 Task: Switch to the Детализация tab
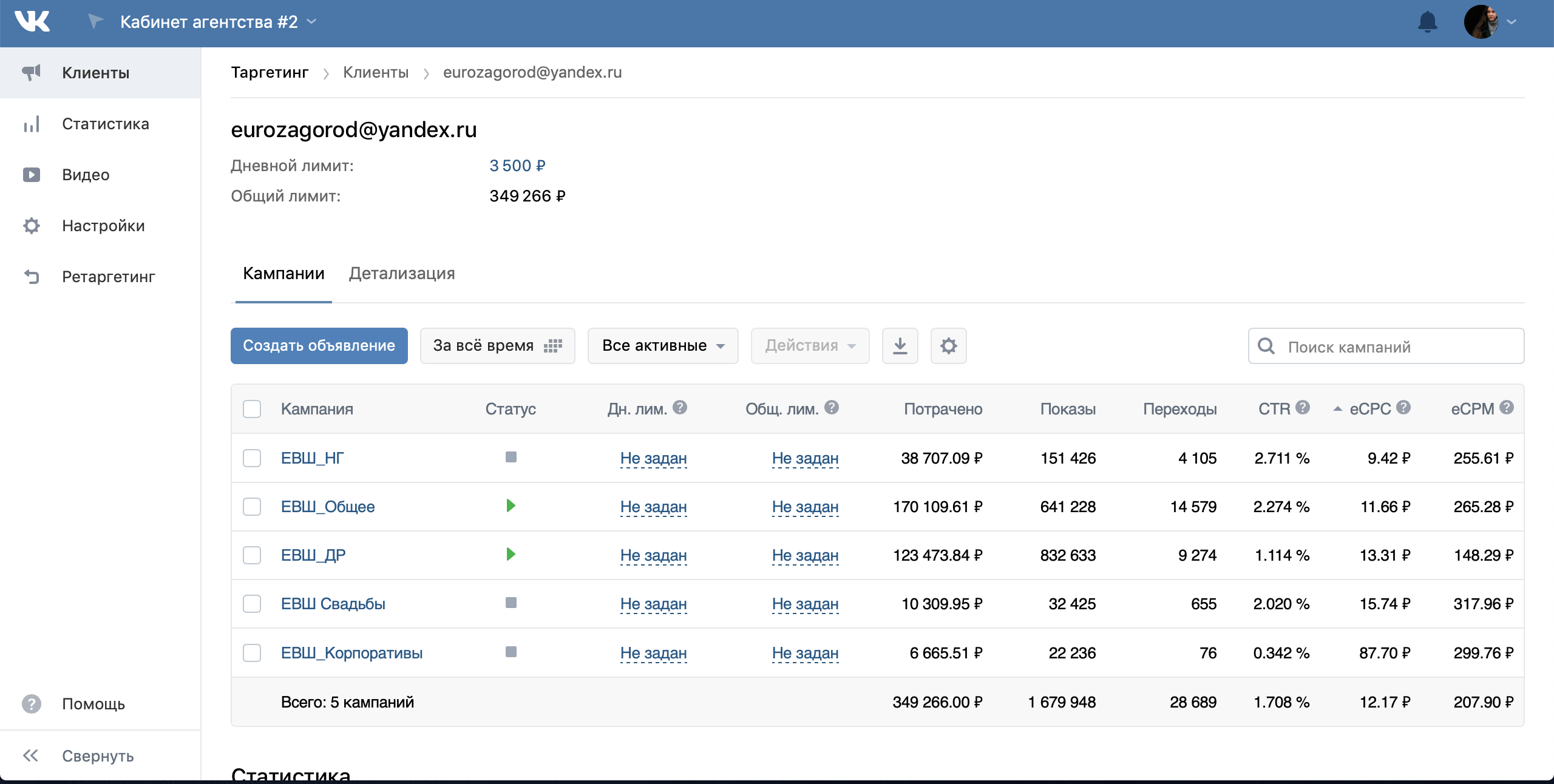pyautogui.click(x=402, y=274)
